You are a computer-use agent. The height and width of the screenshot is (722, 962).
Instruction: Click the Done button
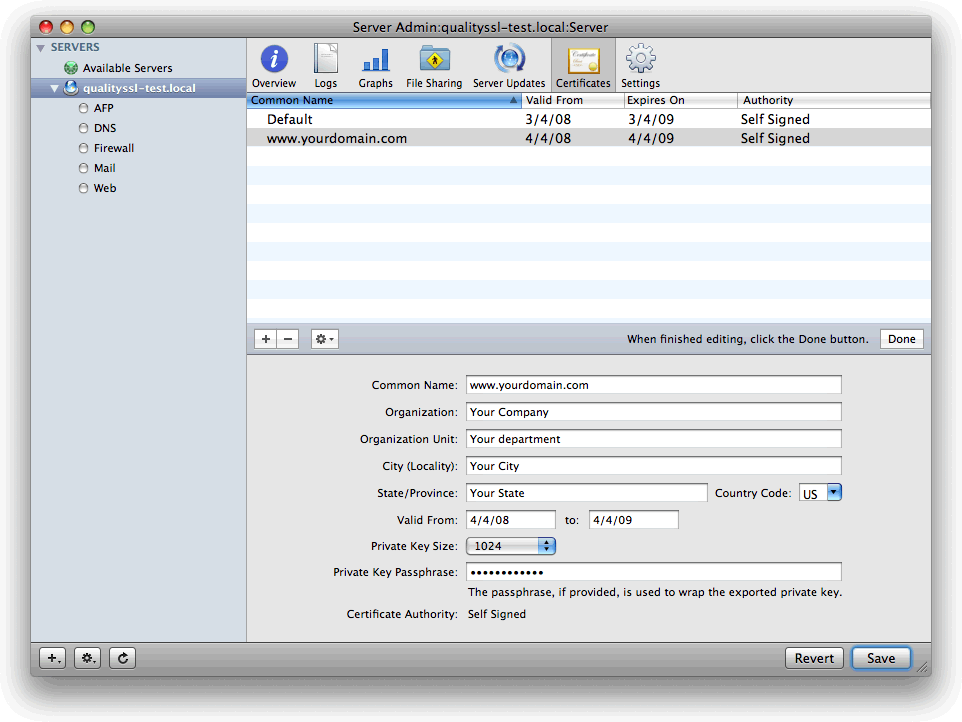point(901,339)
